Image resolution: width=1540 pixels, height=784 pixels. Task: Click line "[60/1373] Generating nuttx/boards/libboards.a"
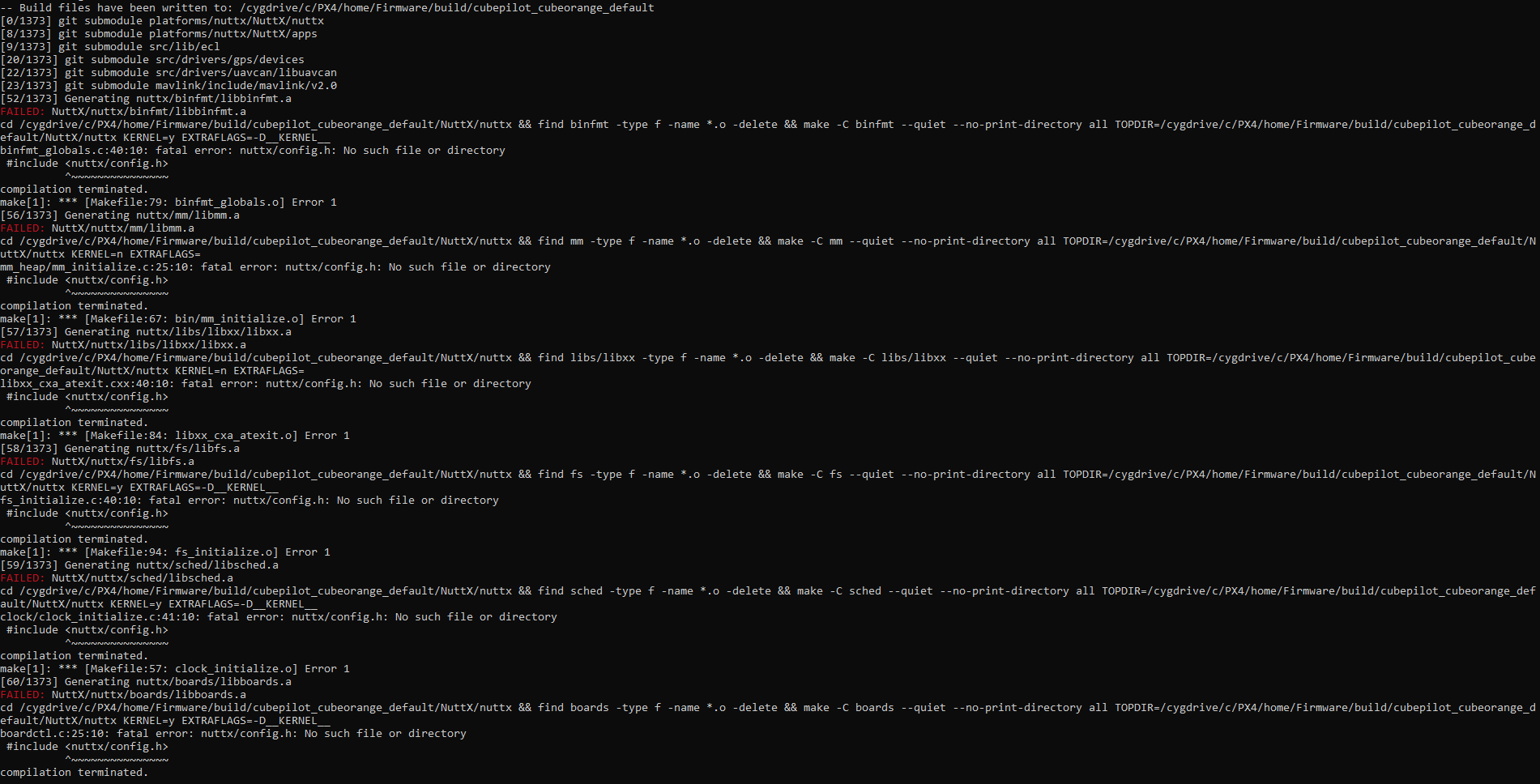click(x=146, y=681)
